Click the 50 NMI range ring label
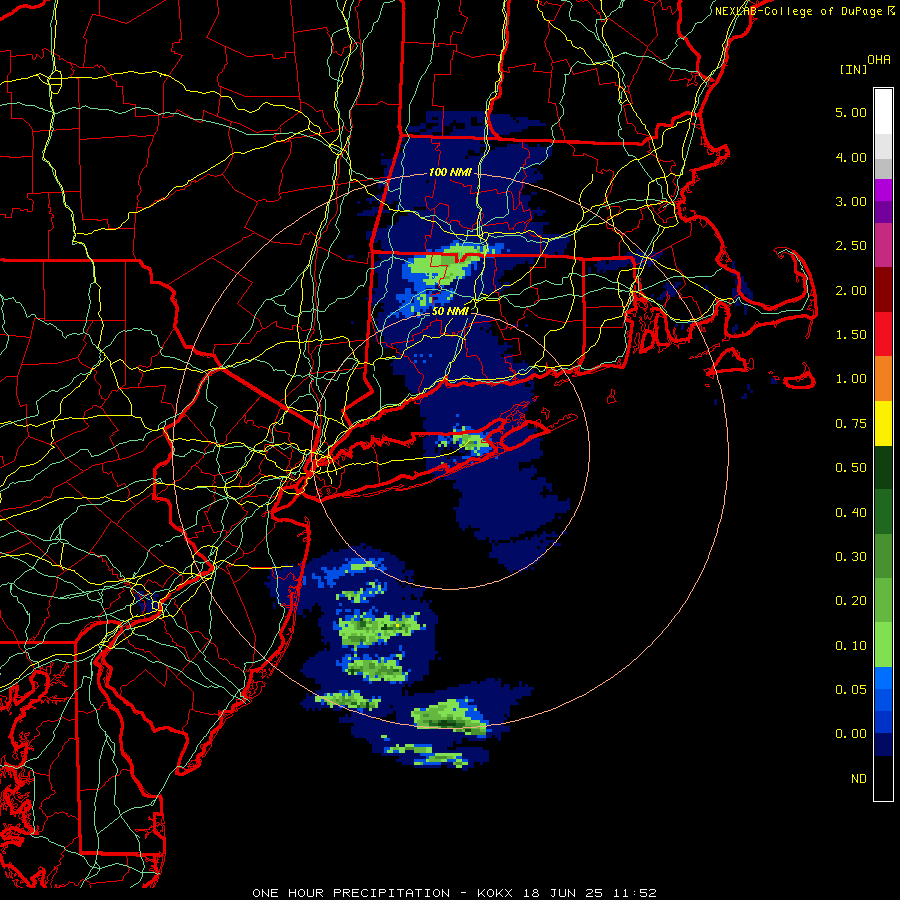 pyautogui.click(x=450, y=311)
